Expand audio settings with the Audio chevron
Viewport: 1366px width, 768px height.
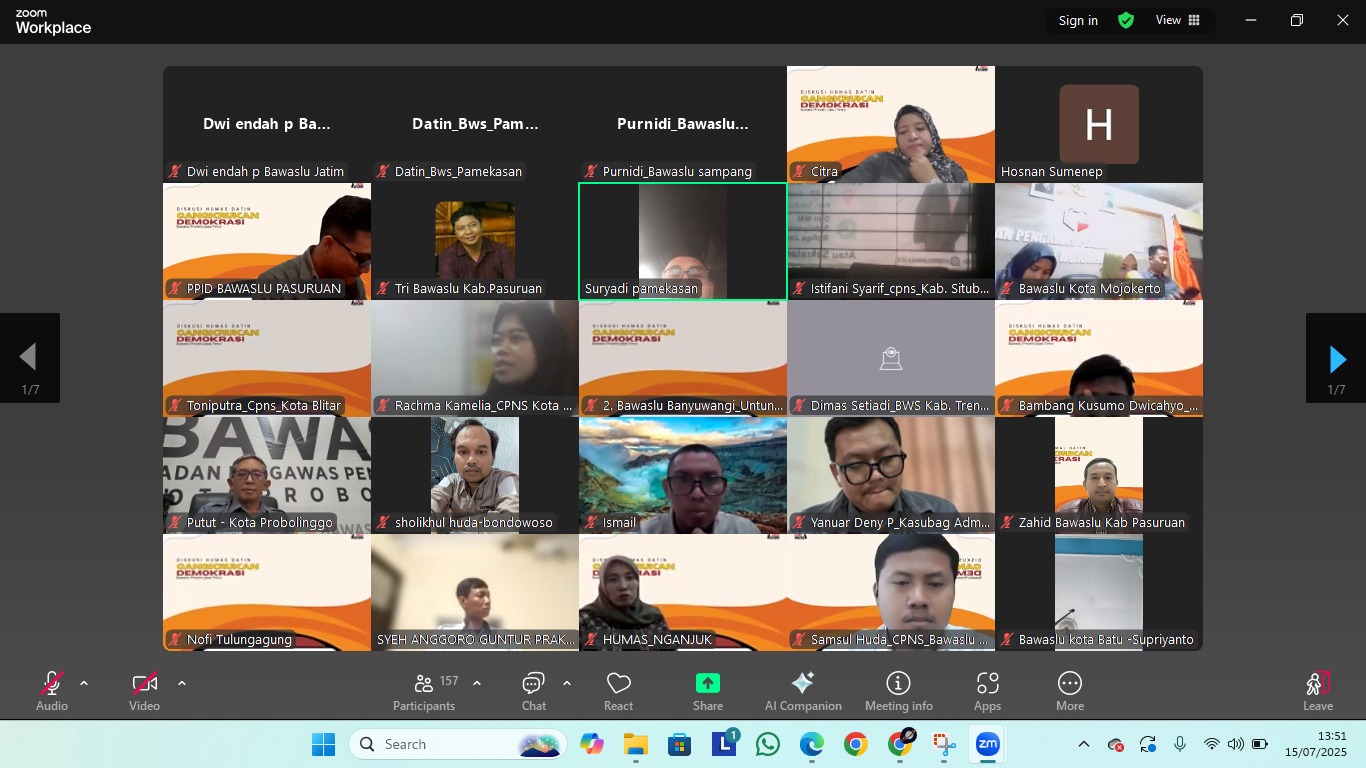coord(83,684)
